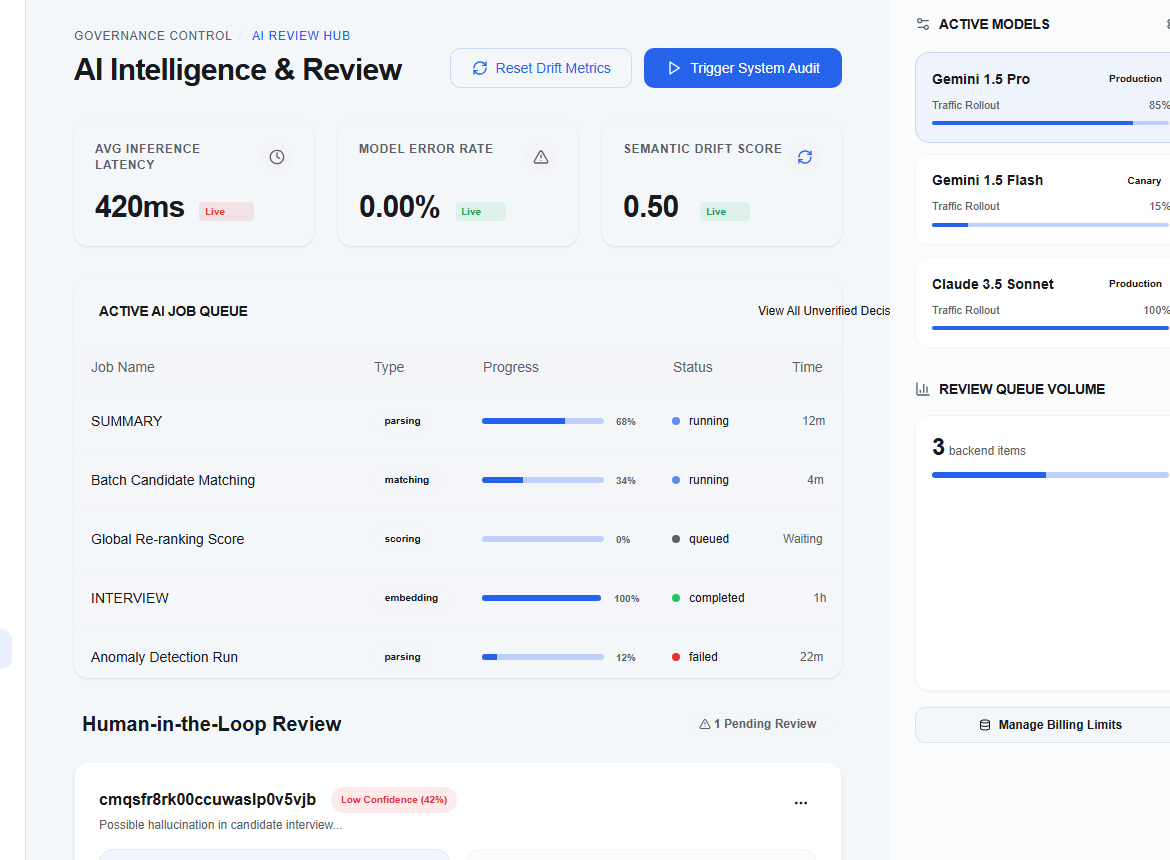Click the warning triangle icon in Model Error Rate card
The height and width of the screenshot is (860, 1170).
tap(541, 157)
